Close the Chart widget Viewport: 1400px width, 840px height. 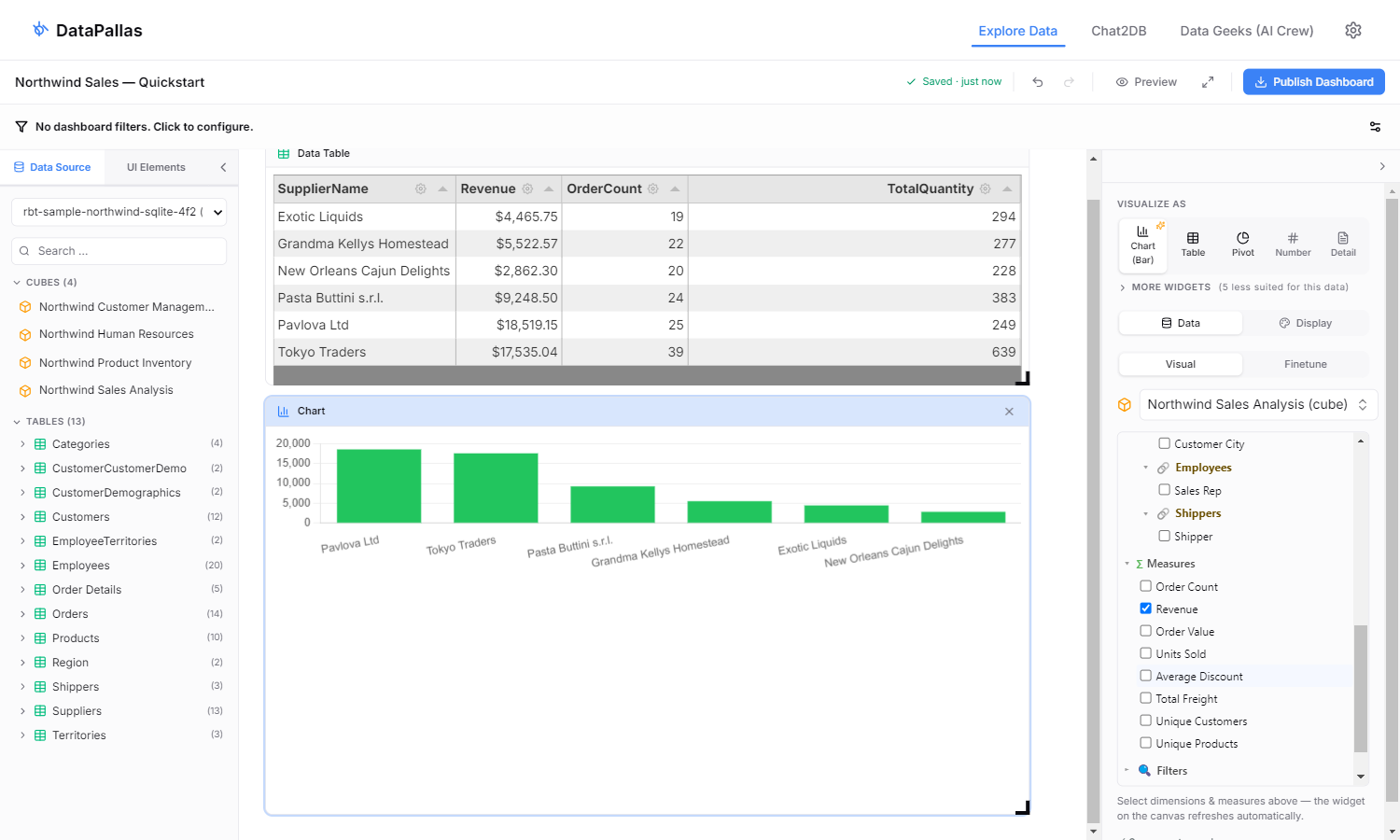click(x=1009, y=412)
